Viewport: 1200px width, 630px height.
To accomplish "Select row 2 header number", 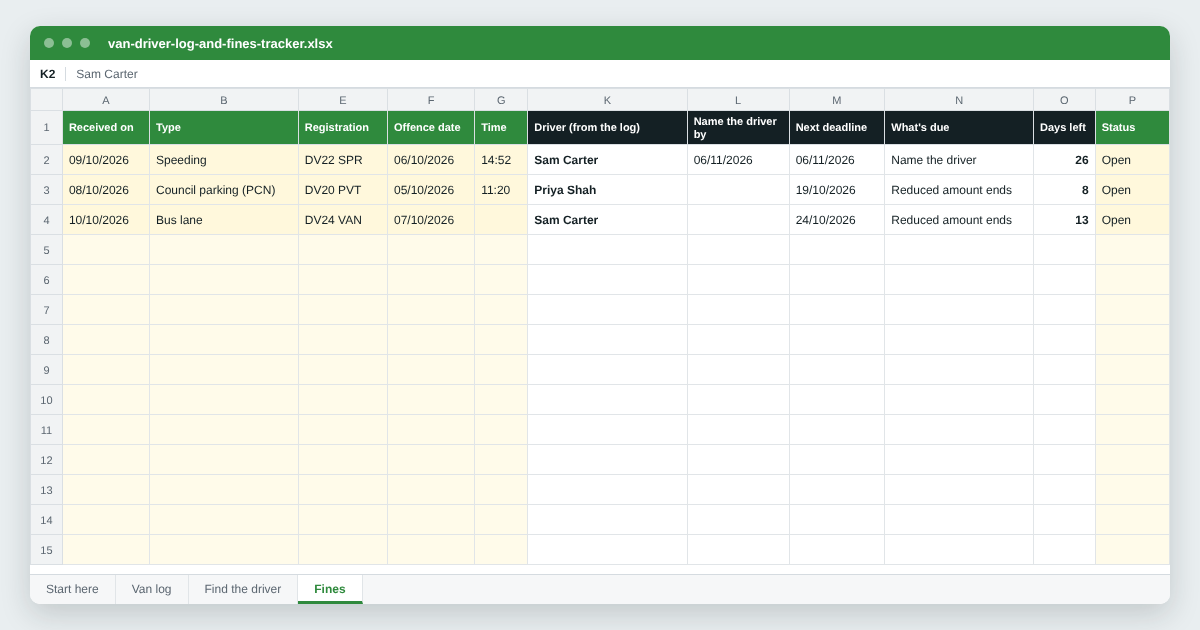I will tap(46, 160).
